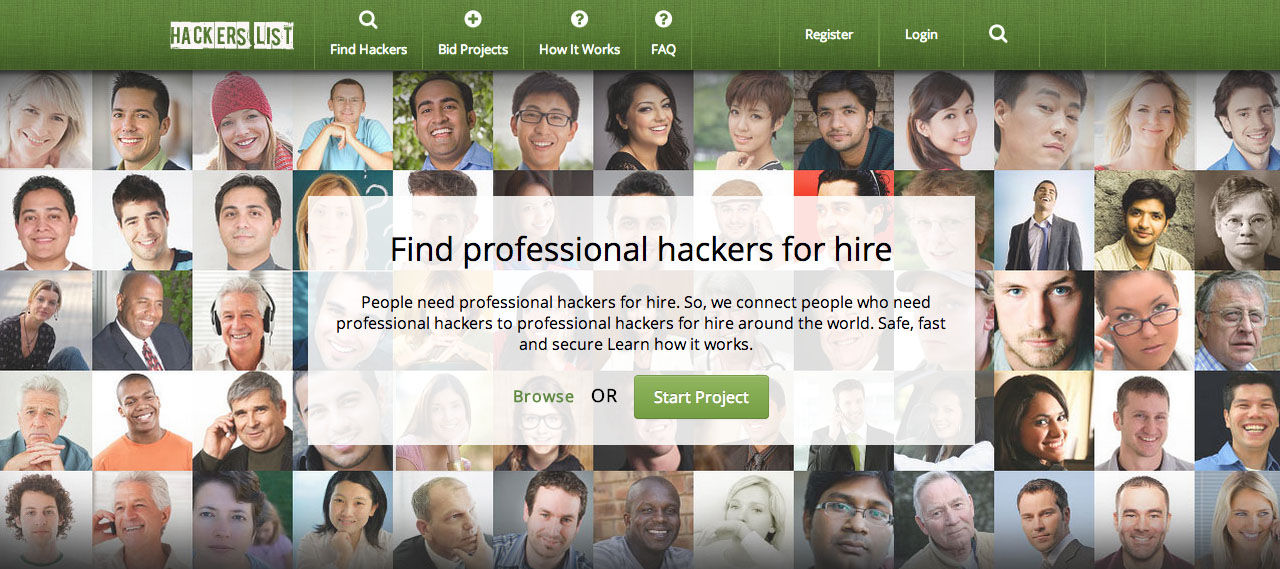1280x569 pixels.
Task: Open the Find Hackers menu item
Action: click(x=369, y=49)
